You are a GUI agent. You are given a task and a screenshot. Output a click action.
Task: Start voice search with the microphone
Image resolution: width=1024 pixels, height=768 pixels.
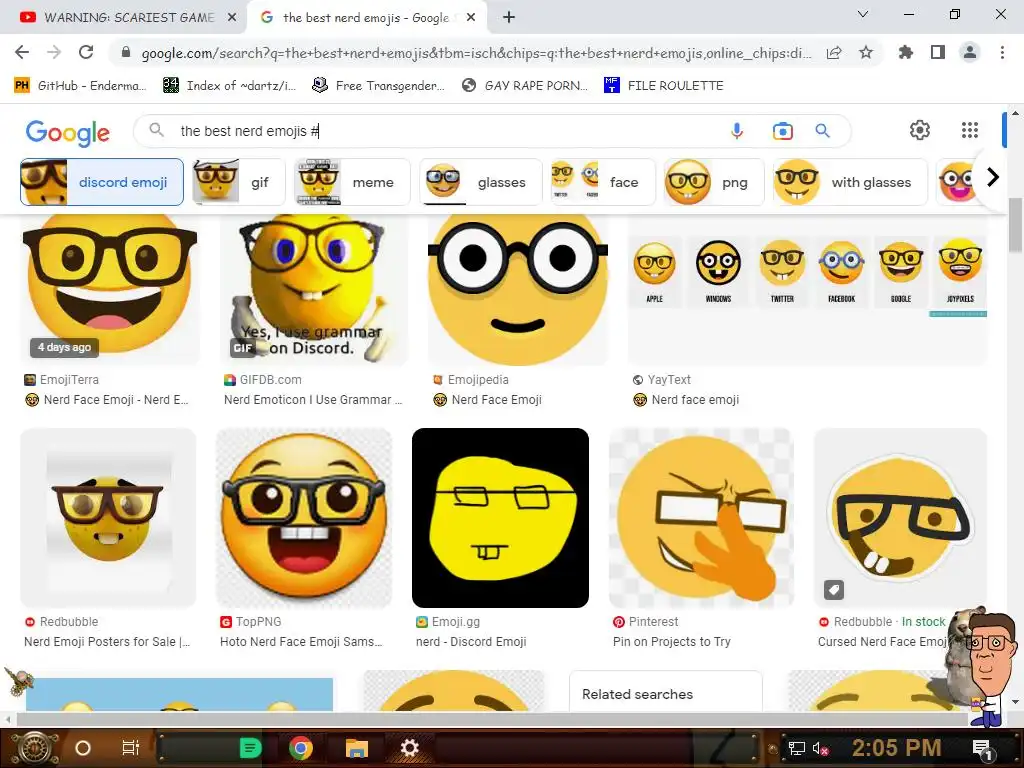pyautogui.click(x=737, y=131)
